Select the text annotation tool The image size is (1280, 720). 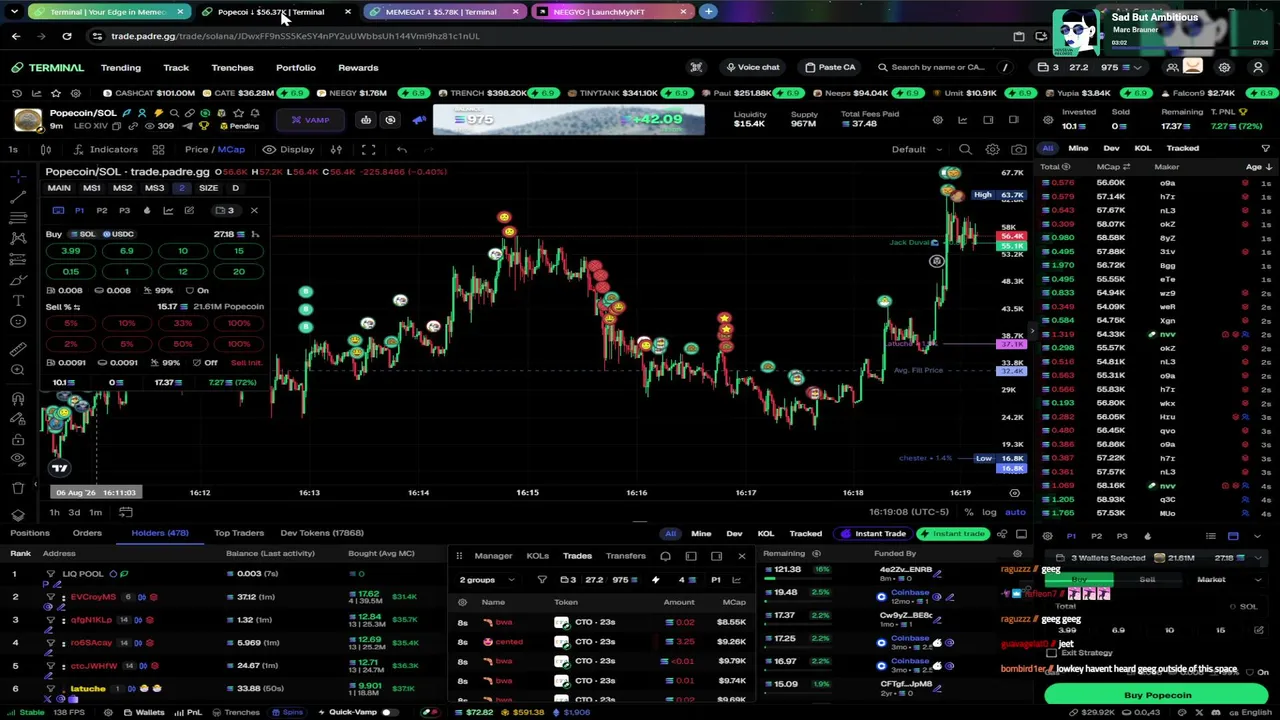[18, 300]
